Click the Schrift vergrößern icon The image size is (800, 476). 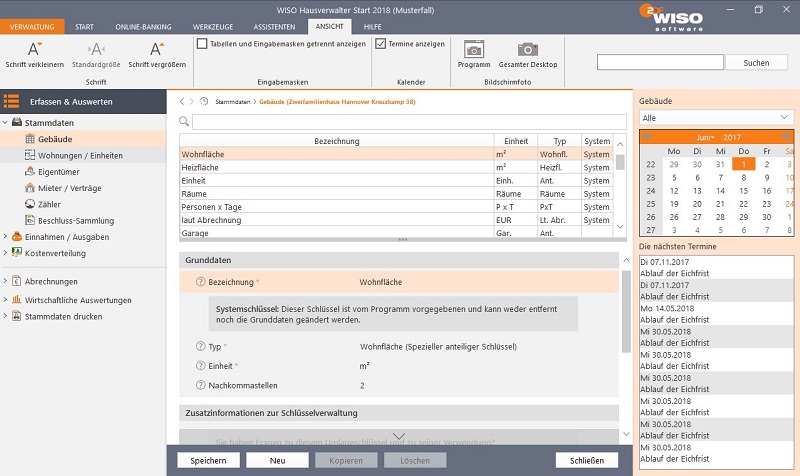tap(158, 48)
